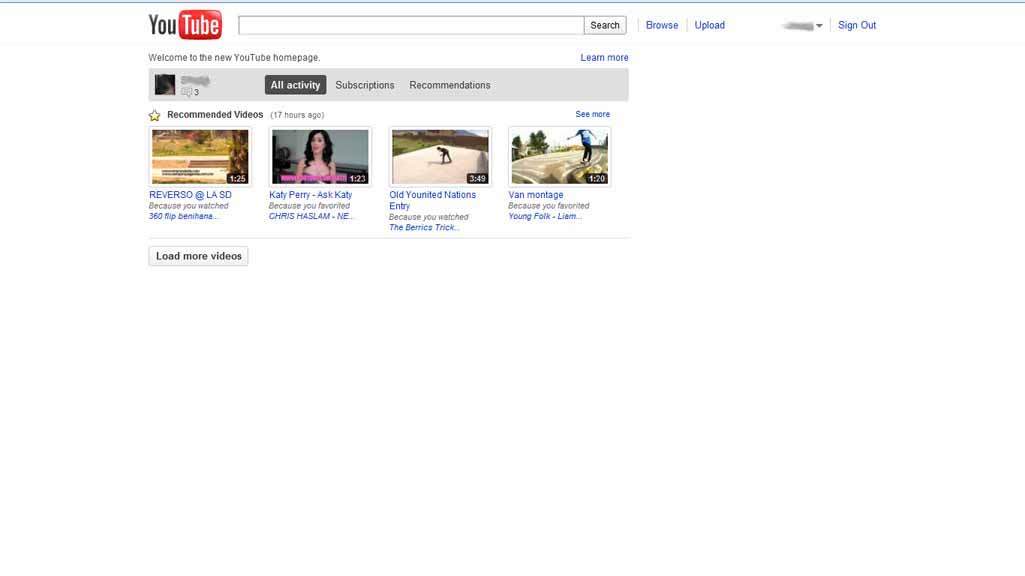Open the 360 flip benihana... link
Image resolution: width=1025 pixels, height=576 pixels.
click(x=183, y=216)
